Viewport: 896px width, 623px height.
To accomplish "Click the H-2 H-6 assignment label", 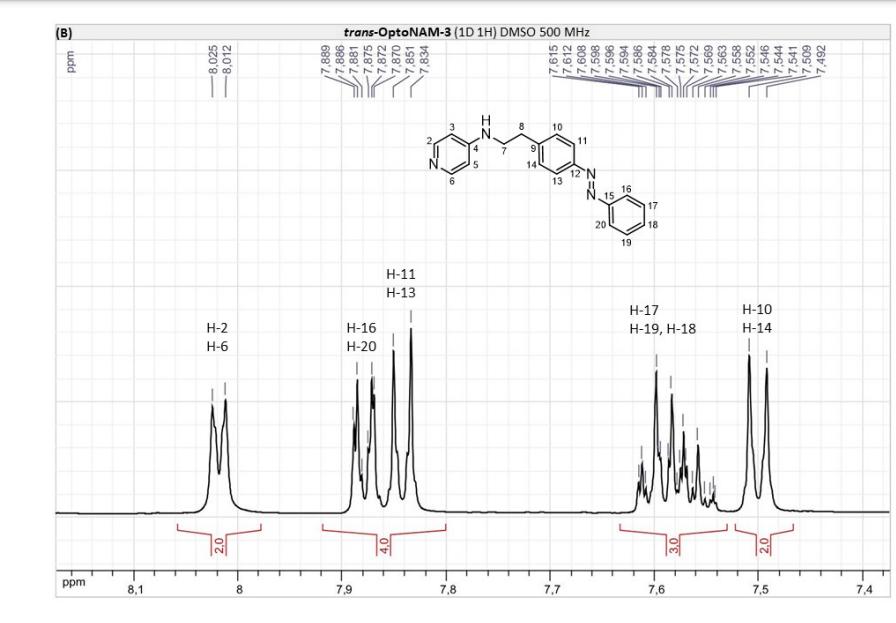I will tap(219, 337).
